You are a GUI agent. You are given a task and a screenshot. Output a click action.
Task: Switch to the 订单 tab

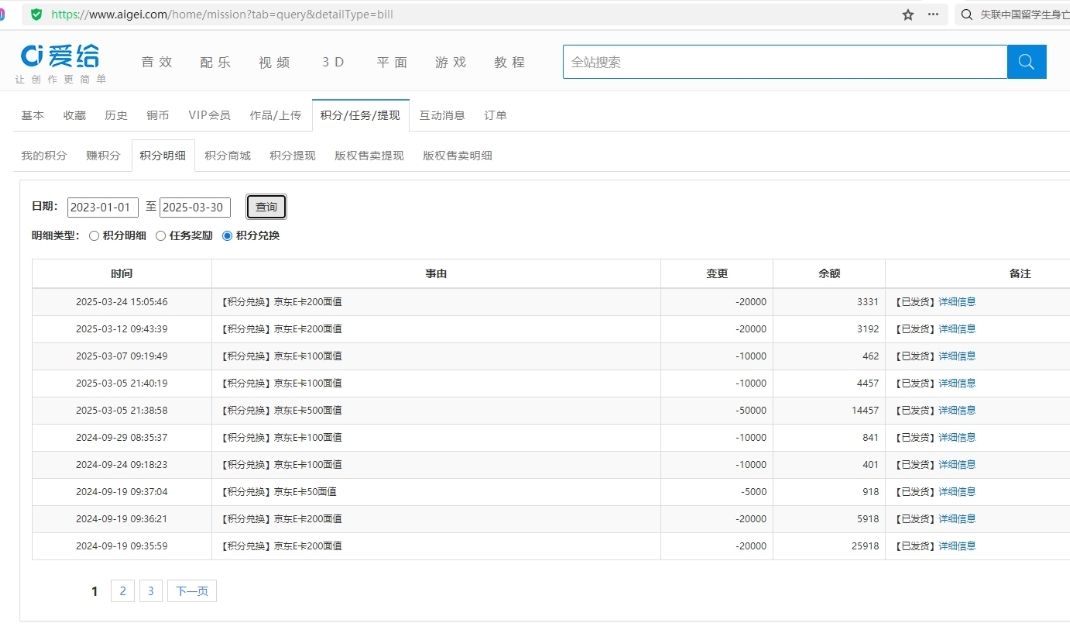click(x=495, y=115)
